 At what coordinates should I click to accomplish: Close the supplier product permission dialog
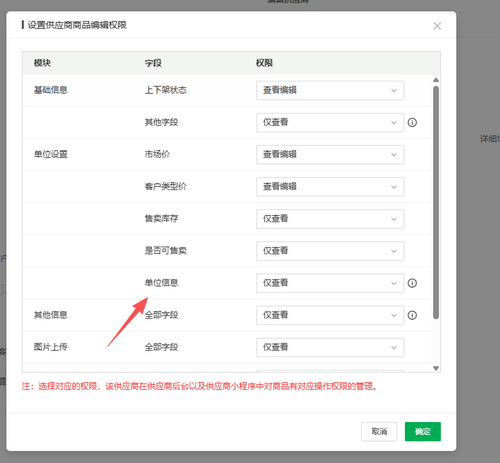[437, 26]
